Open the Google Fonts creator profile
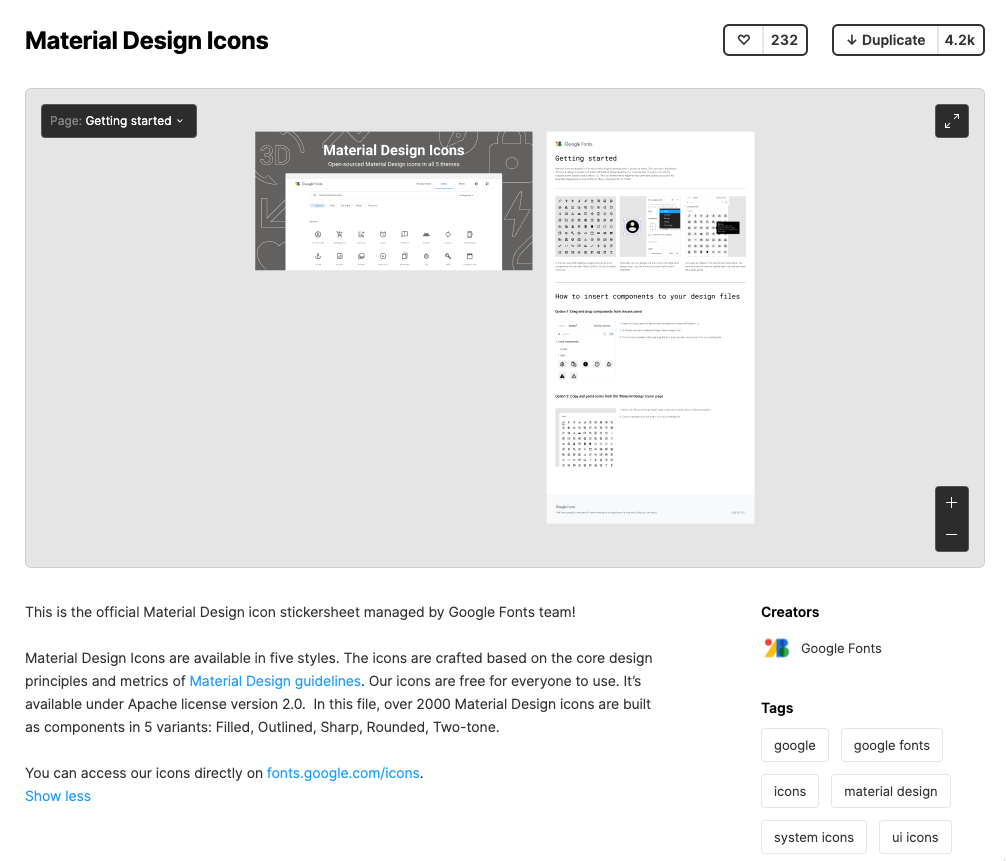 840,648
